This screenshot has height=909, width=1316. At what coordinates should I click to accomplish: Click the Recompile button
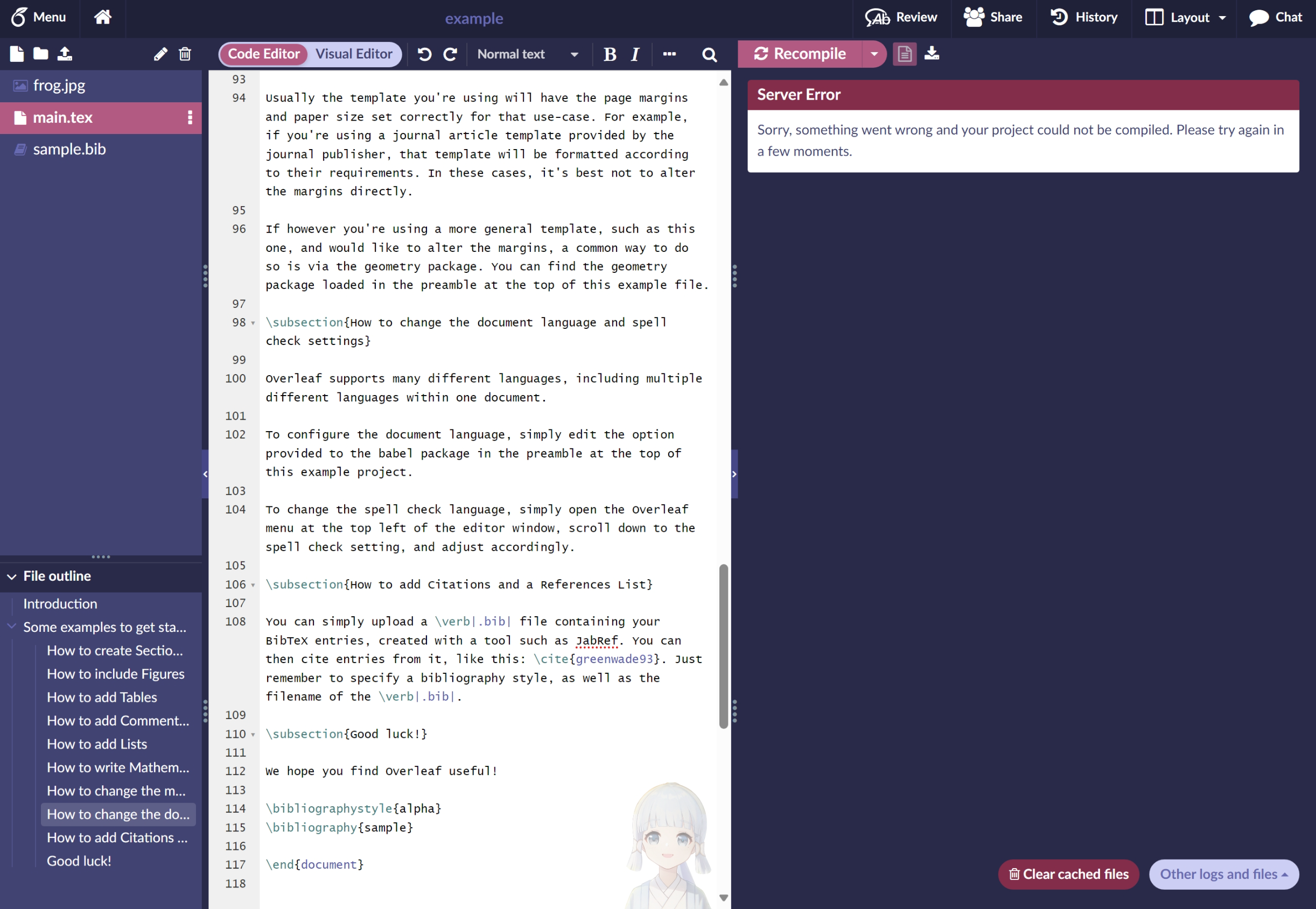point(799,54)
